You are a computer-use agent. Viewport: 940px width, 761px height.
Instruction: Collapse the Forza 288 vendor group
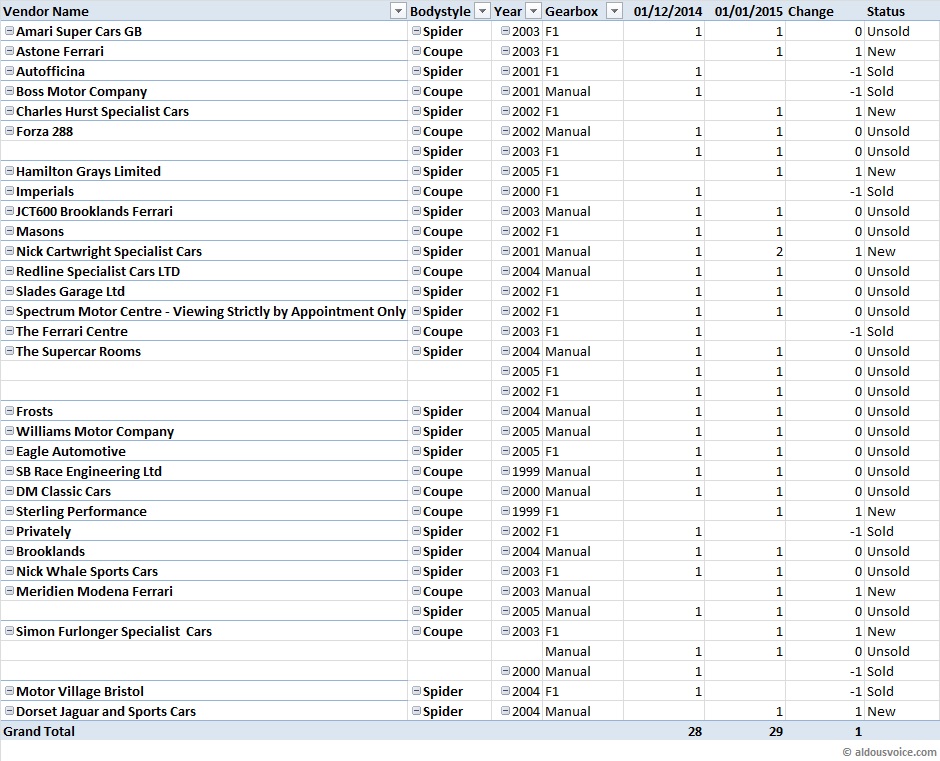(9, 131)
